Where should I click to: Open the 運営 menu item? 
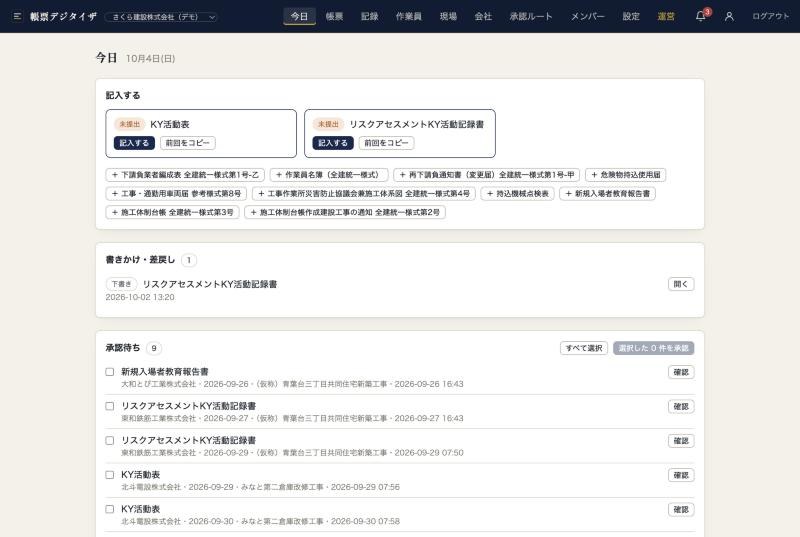tap(666, 16)
